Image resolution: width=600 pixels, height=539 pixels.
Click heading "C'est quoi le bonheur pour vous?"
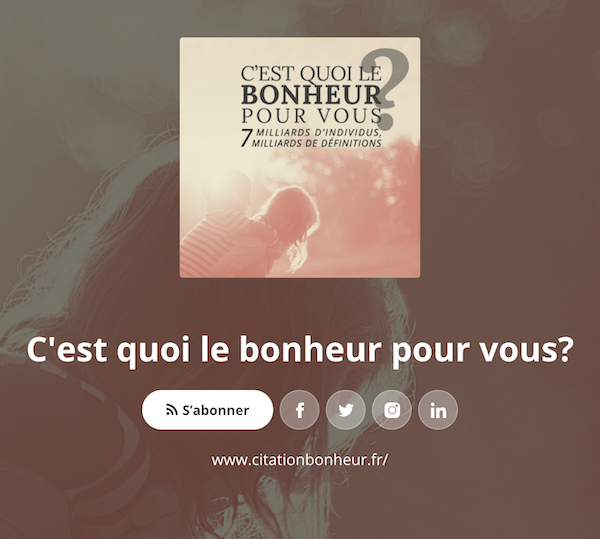300,350
